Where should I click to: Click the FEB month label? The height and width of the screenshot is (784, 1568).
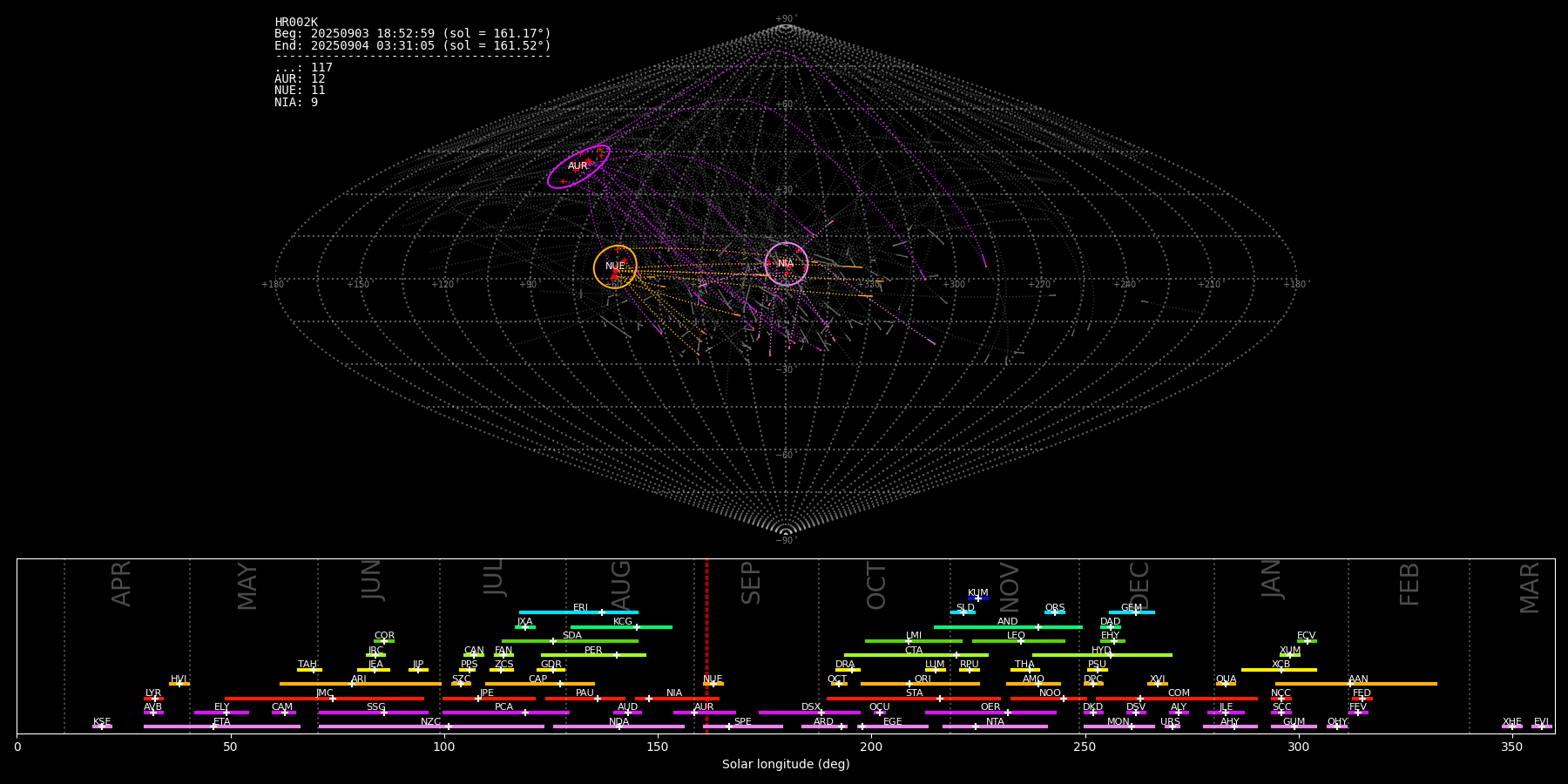pos(1409,584)
